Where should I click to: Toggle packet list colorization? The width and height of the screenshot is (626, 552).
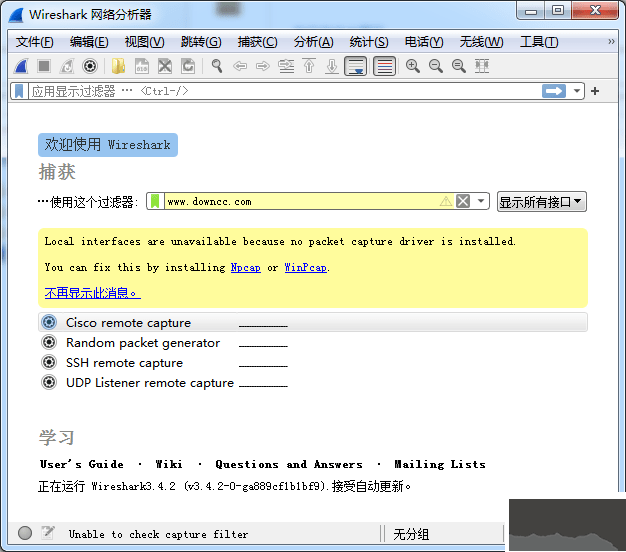pyautogui.click(x=384, y=66)
